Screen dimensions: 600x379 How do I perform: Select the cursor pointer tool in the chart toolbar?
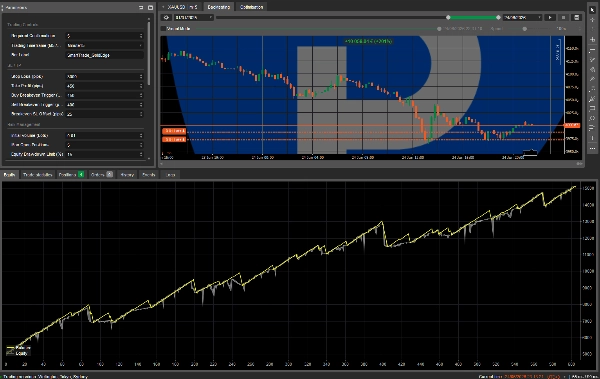[x=592, y=10]
